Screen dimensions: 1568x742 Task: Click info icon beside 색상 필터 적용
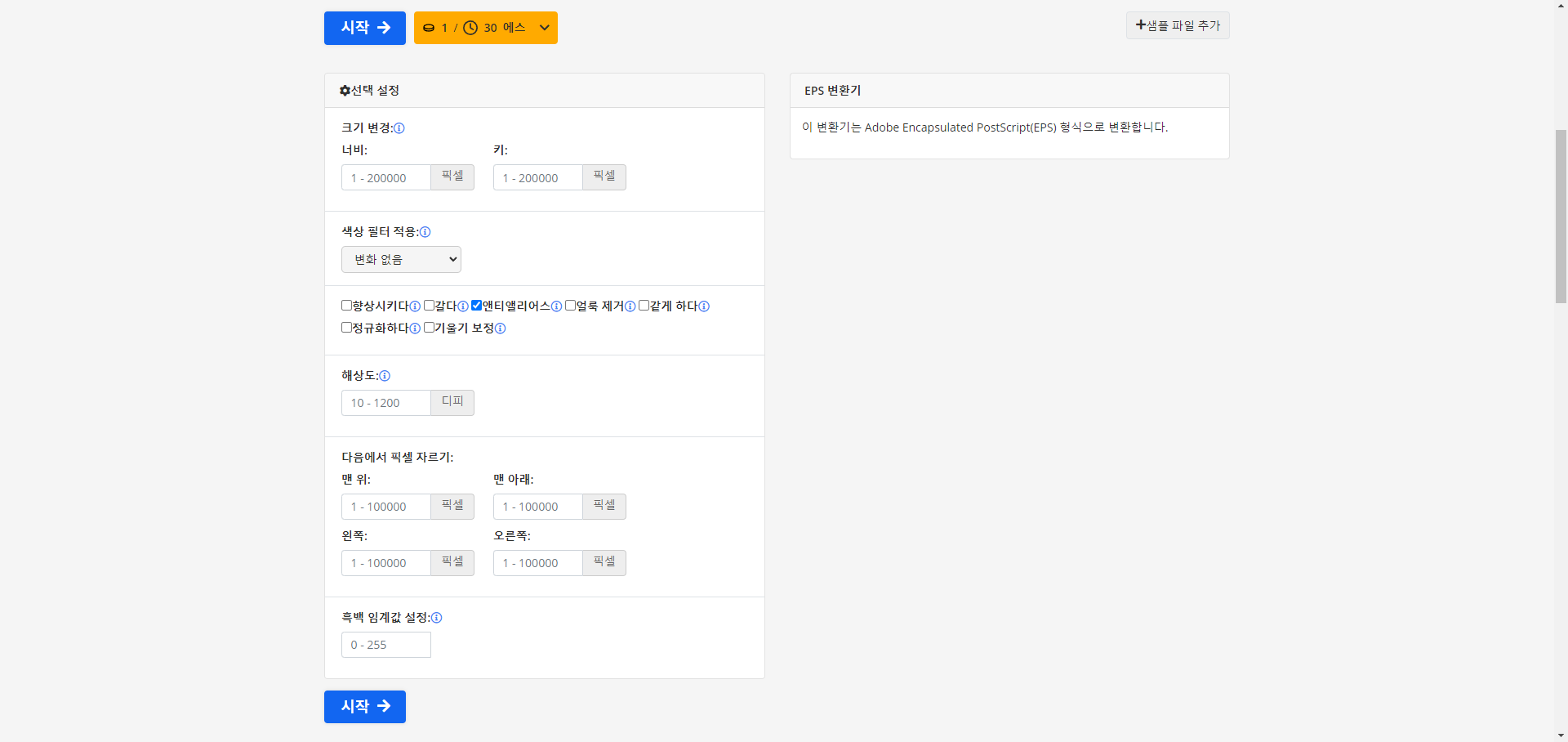pyautogui.click(x=425, y=232)
